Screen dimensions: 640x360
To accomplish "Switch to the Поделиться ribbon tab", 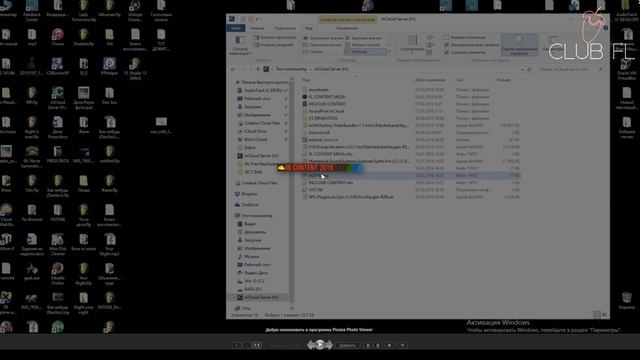I will 284,28.
